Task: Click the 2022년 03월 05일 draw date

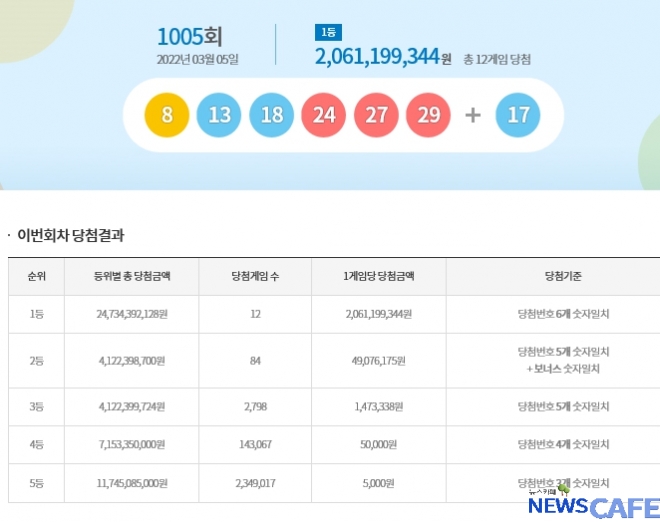Action: pyautogui.click(x=197, y=59)
